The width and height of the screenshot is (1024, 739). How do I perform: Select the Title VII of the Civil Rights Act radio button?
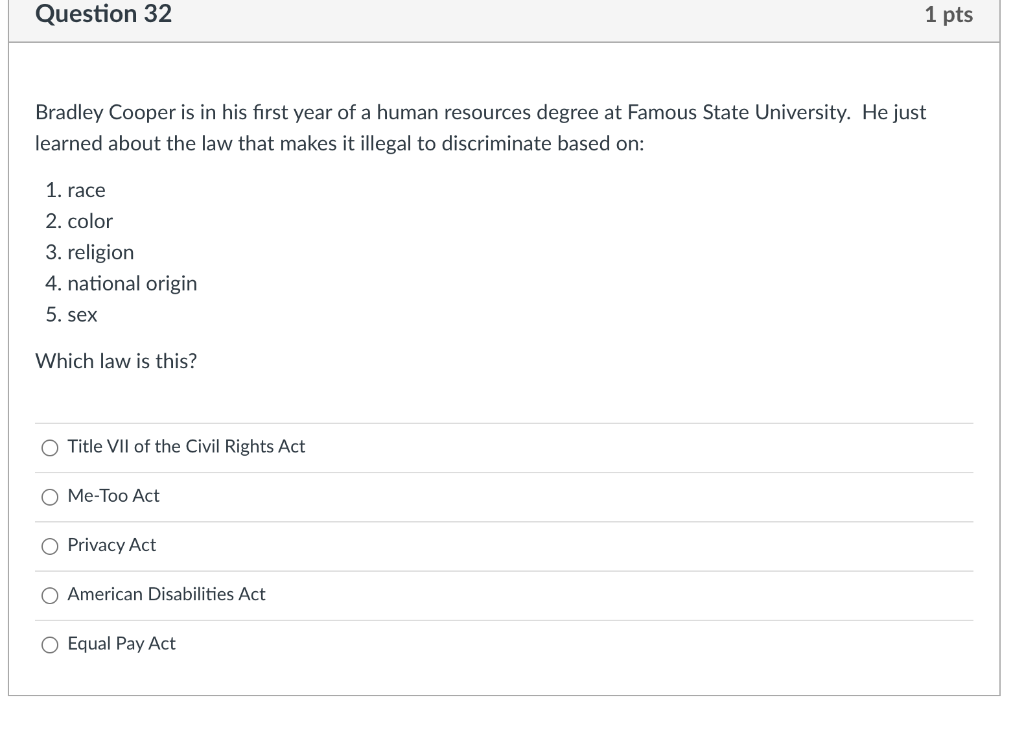[49, 447]
